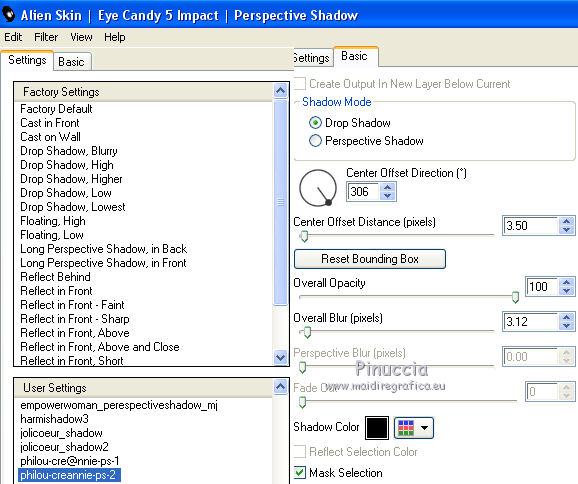Click the Alien Skin title bar logo icon
This screenshot has width=578, height=484.
pos(8,14)
